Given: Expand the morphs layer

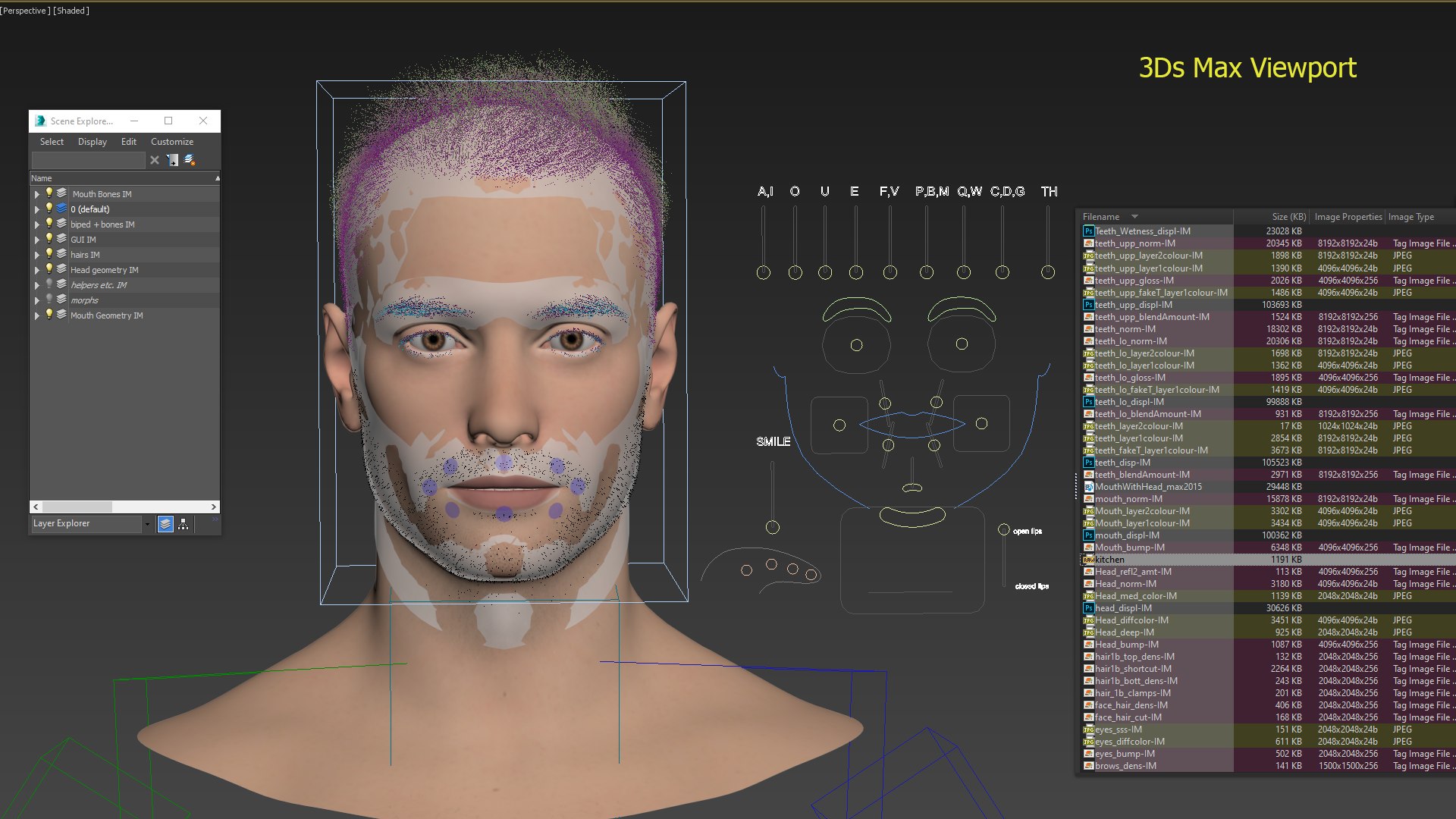Looking at the screenshot, I should pos(36,300).
